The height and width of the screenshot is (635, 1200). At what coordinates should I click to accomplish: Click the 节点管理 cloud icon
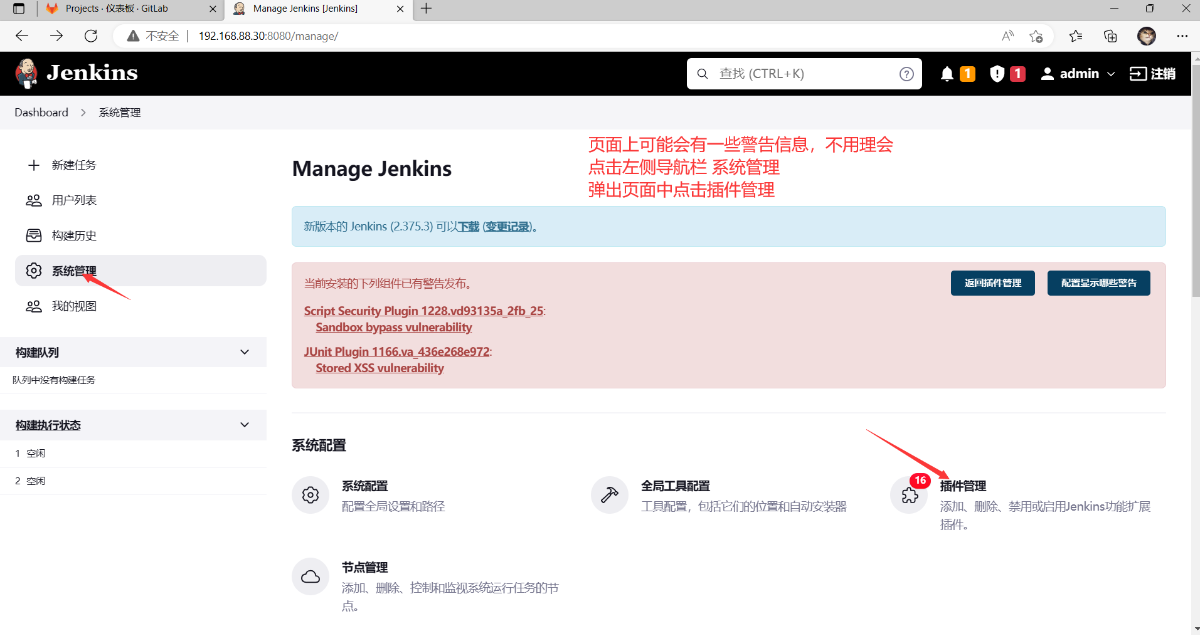coord(311,576)
